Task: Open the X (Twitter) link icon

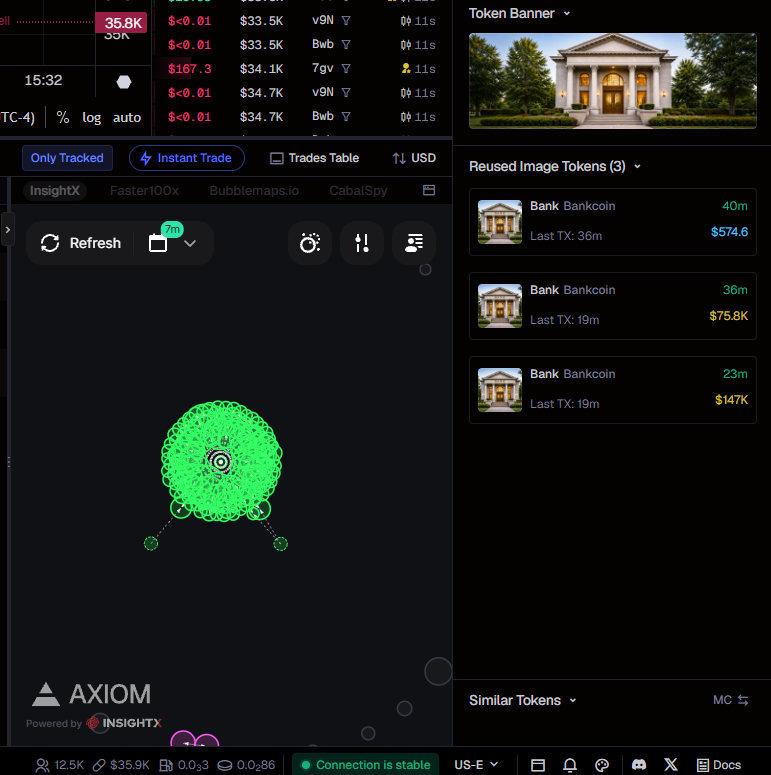Action: pos(671,765)
